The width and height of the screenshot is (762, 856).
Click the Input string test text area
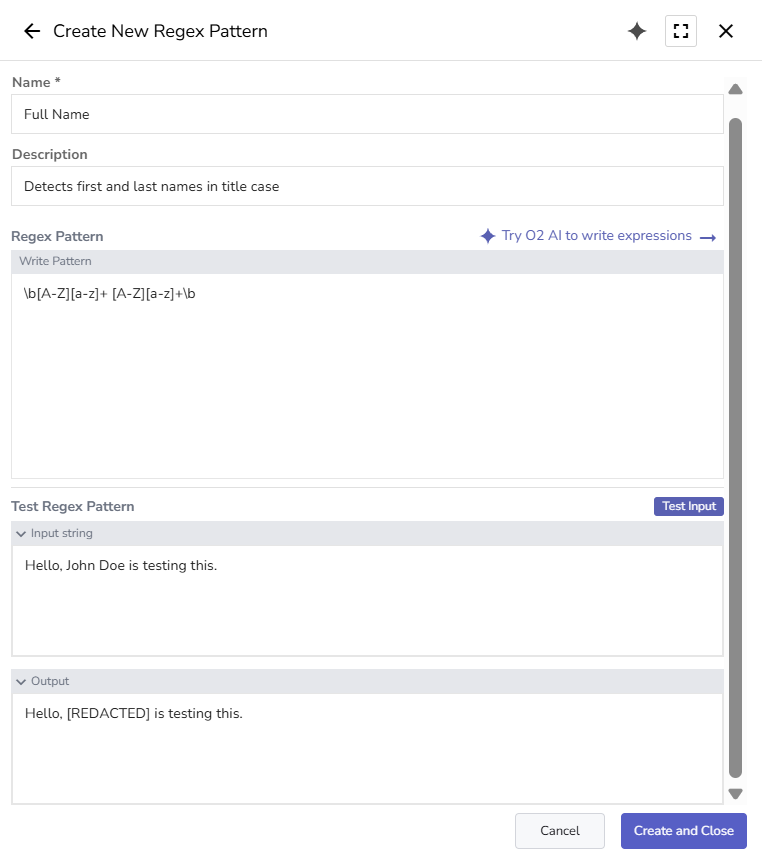pos(367,600)
